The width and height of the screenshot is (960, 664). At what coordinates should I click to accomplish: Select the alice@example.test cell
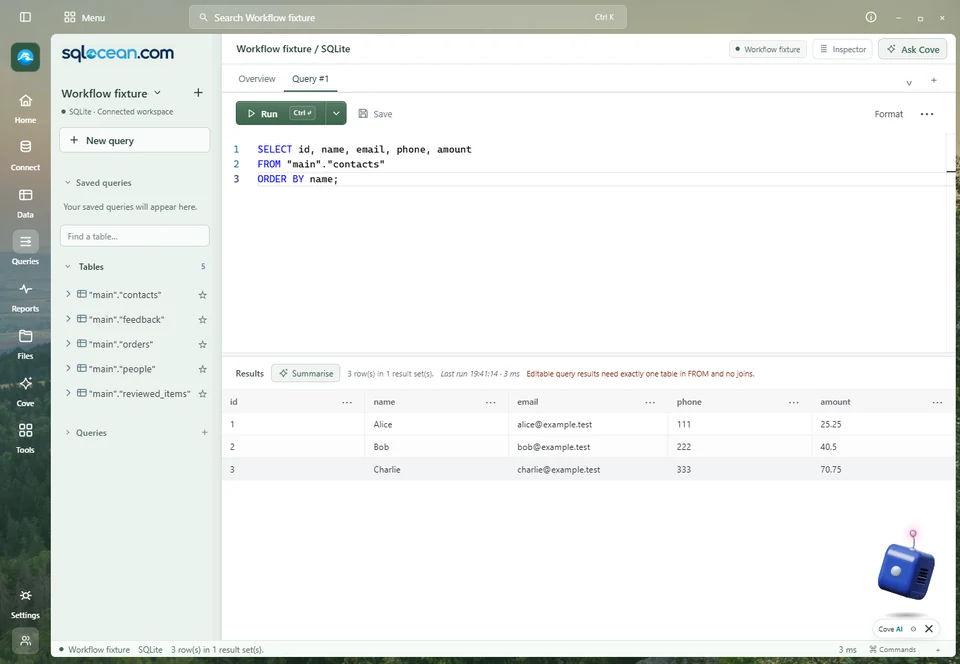pos(588,424)
